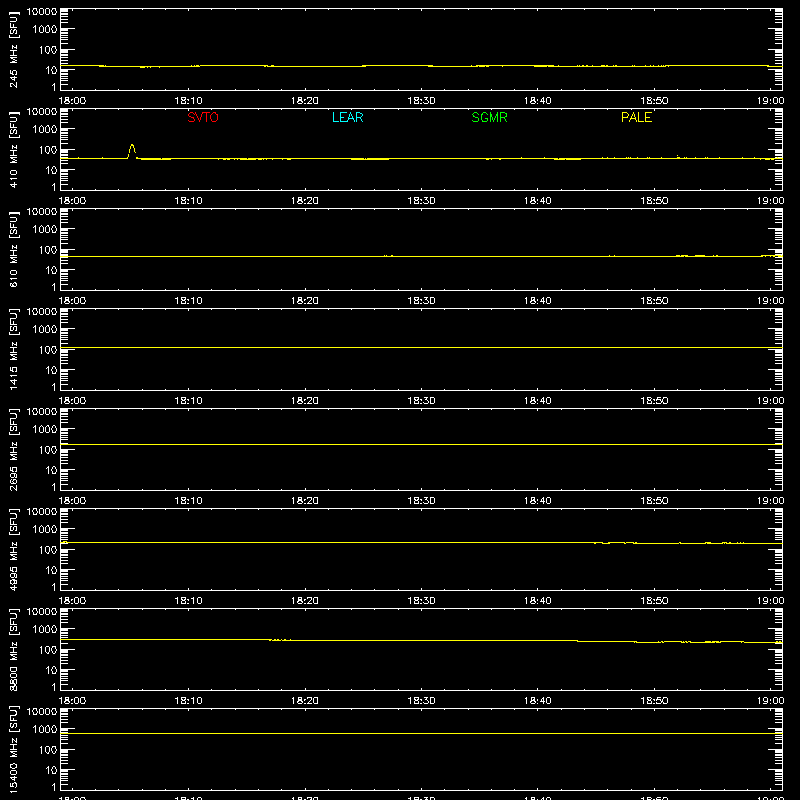The width and height of the screenshot is (800, 800).
Task: Click the 18:10 label under the 245 MHz plot
Action: point(188,101)
